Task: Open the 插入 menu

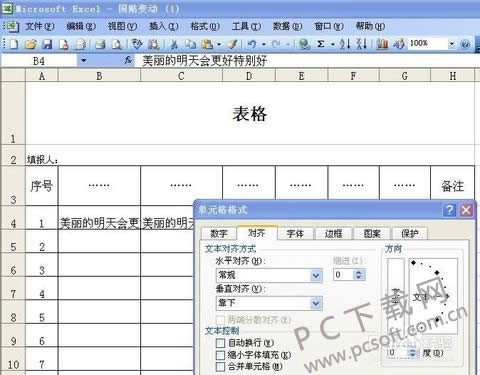Action: click(164, 26)
